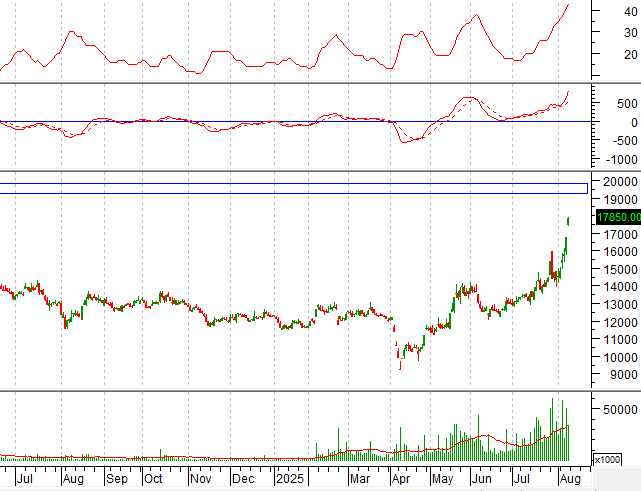Click the latest green candle near 17850
Viewport: 641px width, 491px height.
point(568,221)
